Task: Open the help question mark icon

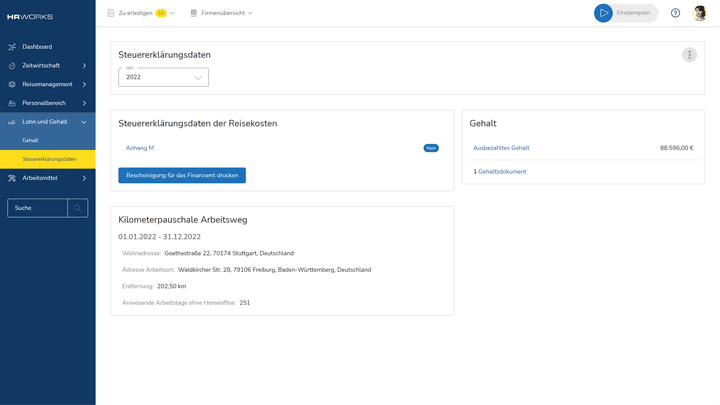Action: [675, 13]
